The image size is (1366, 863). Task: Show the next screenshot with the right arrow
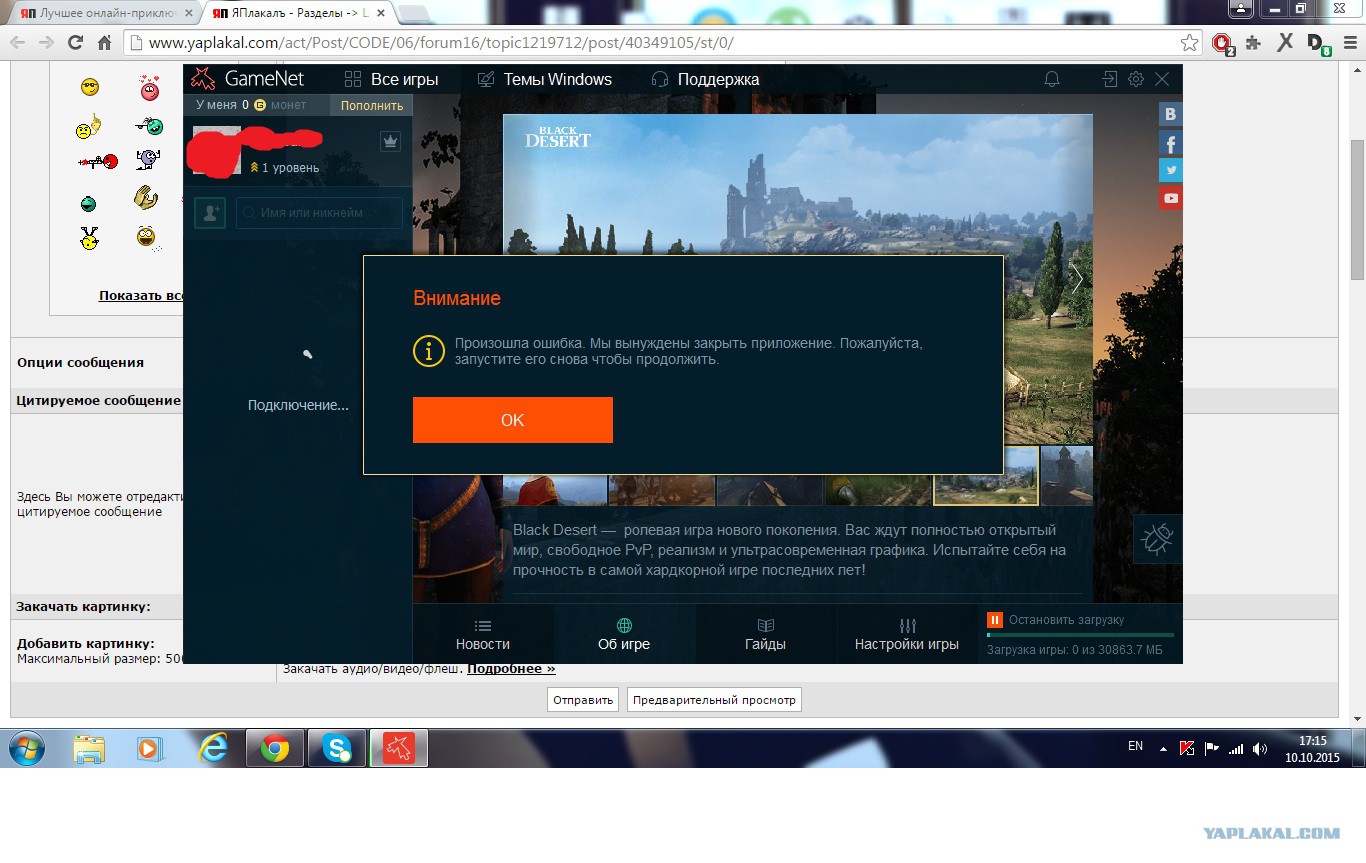pyautogui.click(x=1077, y=278)
